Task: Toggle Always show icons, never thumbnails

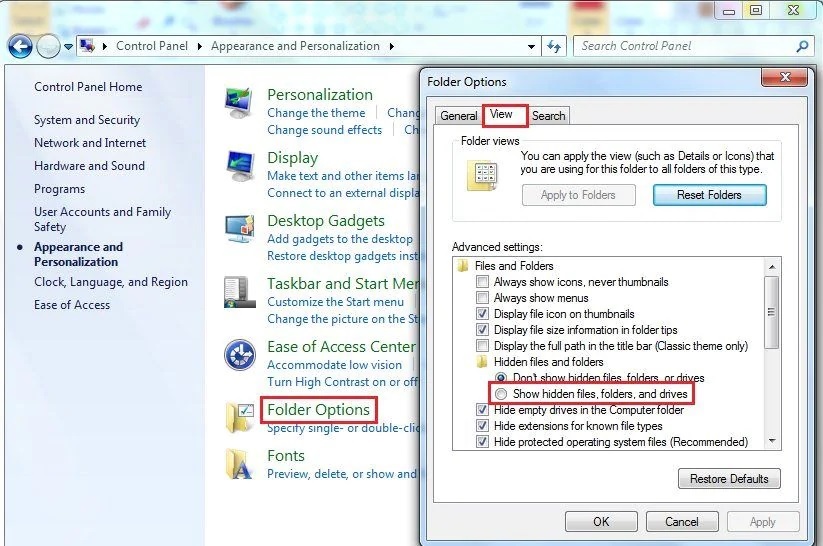Action: [x=482, y=282]
